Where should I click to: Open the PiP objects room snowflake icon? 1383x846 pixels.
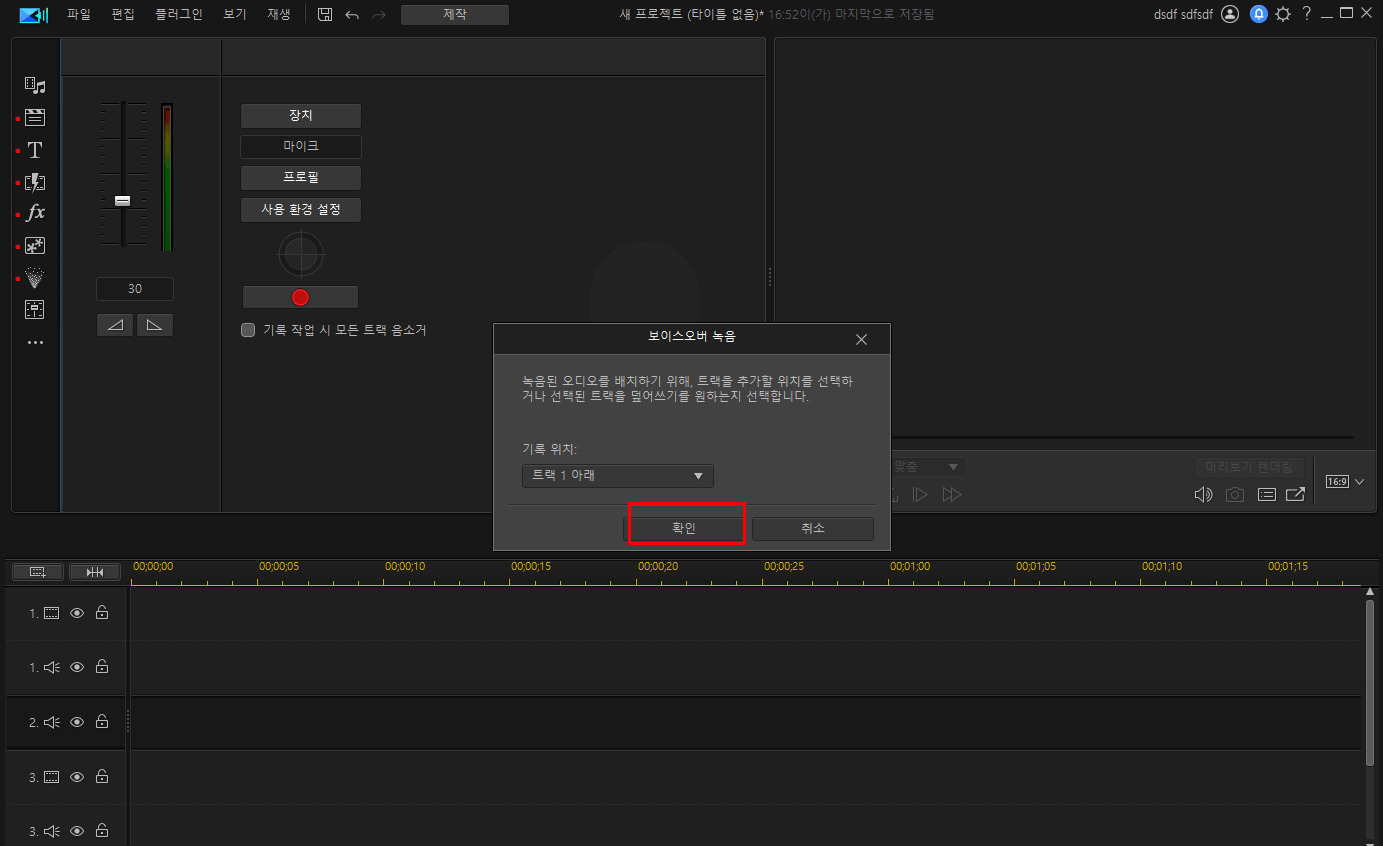tap(35, 246)
